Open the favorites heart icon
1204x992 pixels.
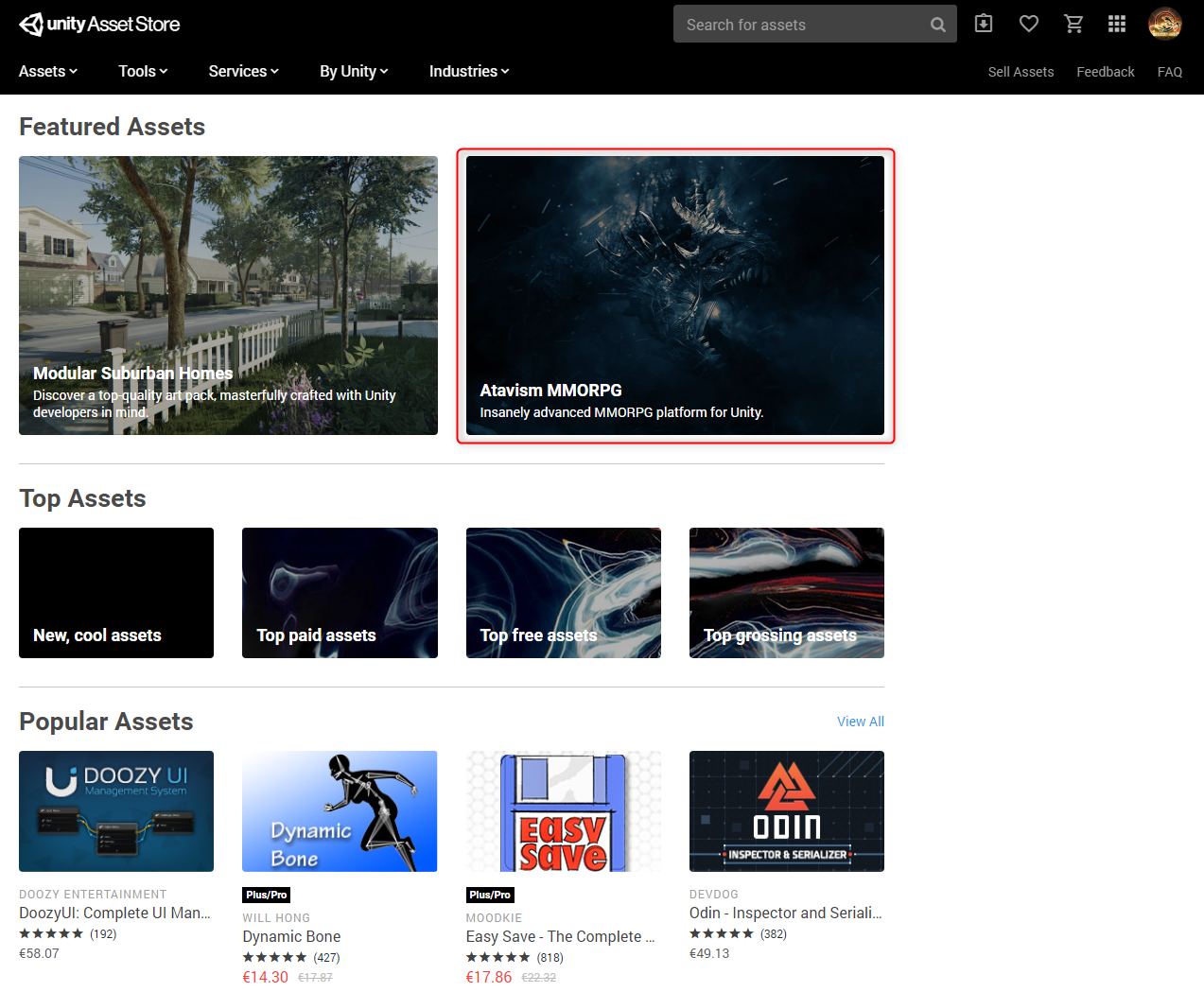tap(1029, 24)
